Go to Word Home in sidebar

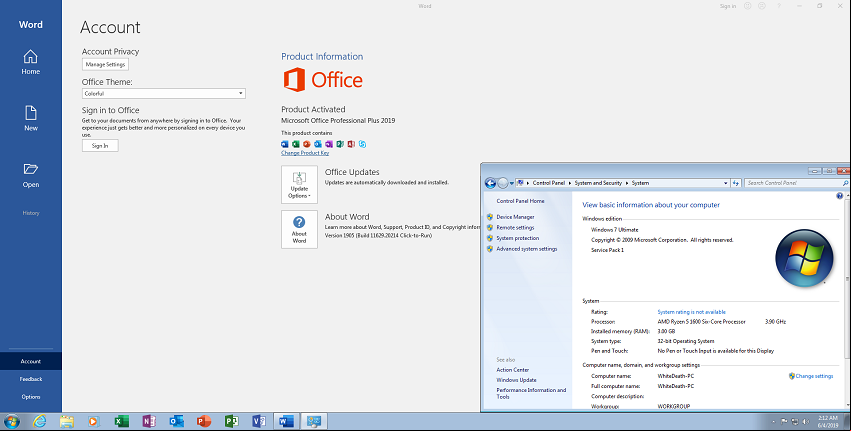[30, 62]
